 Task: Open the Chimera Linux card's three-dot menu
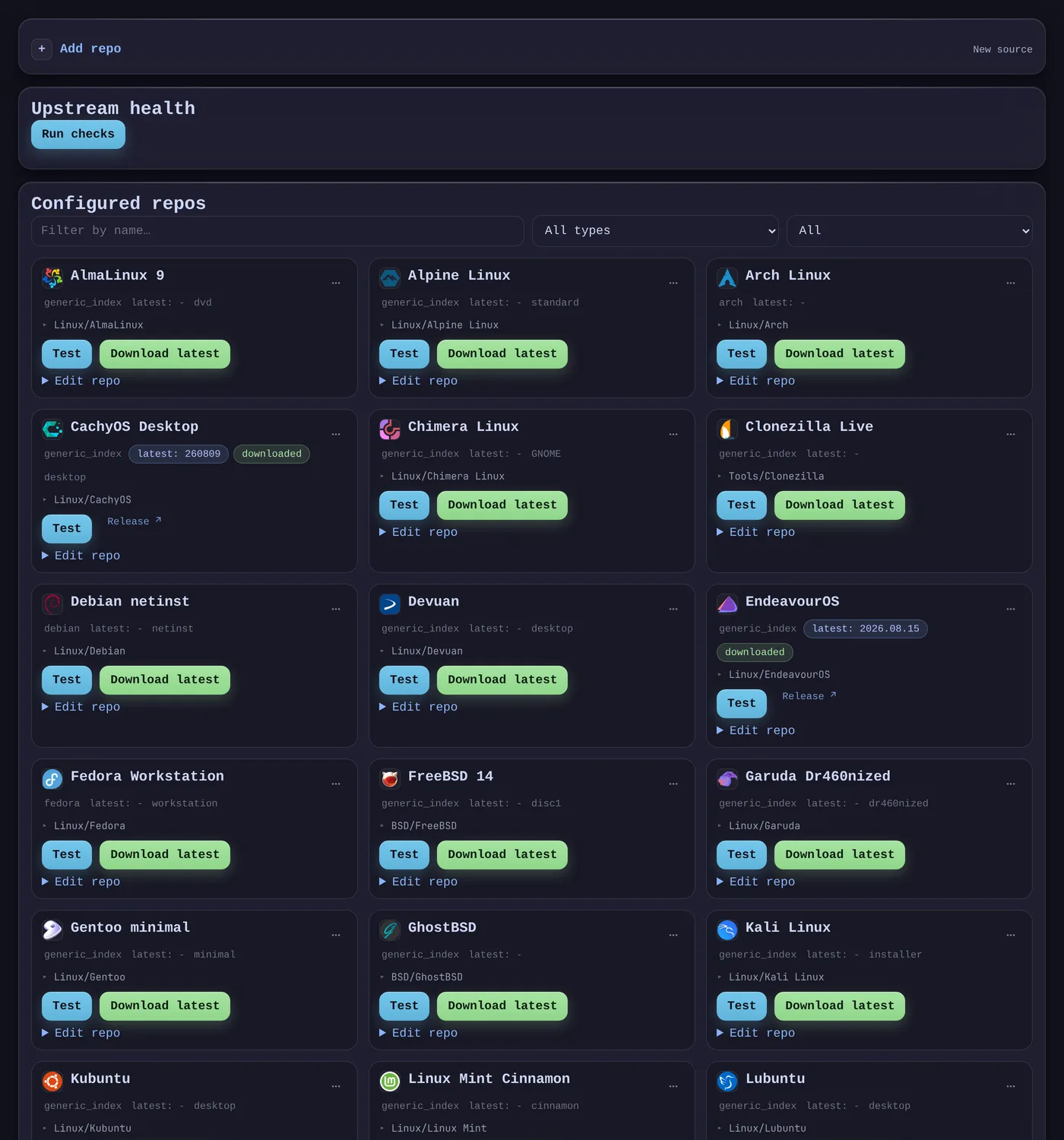(673, 434)
